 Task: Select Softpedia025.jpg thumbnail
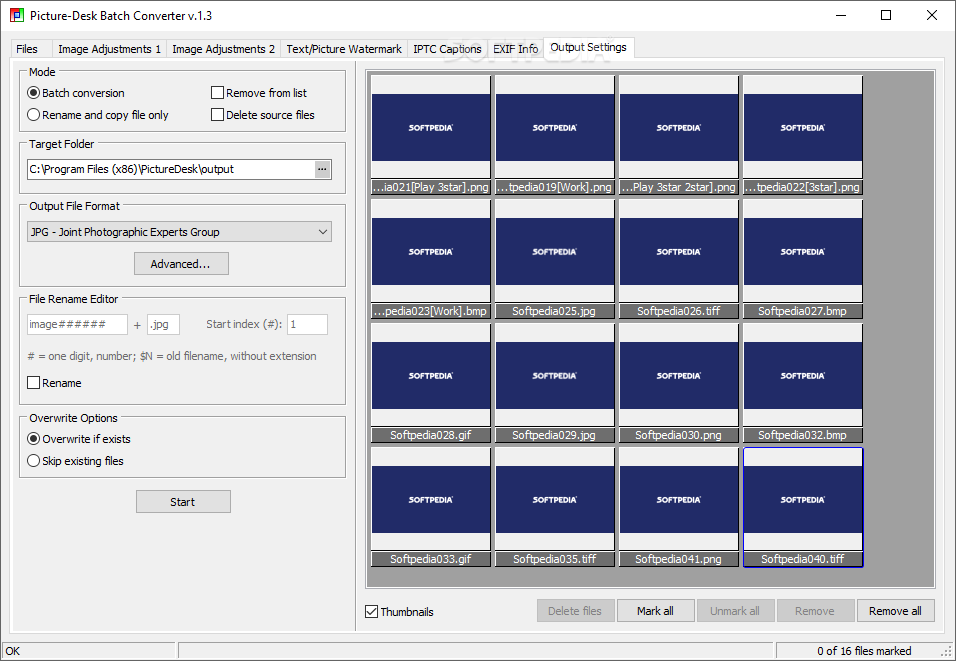555,259
